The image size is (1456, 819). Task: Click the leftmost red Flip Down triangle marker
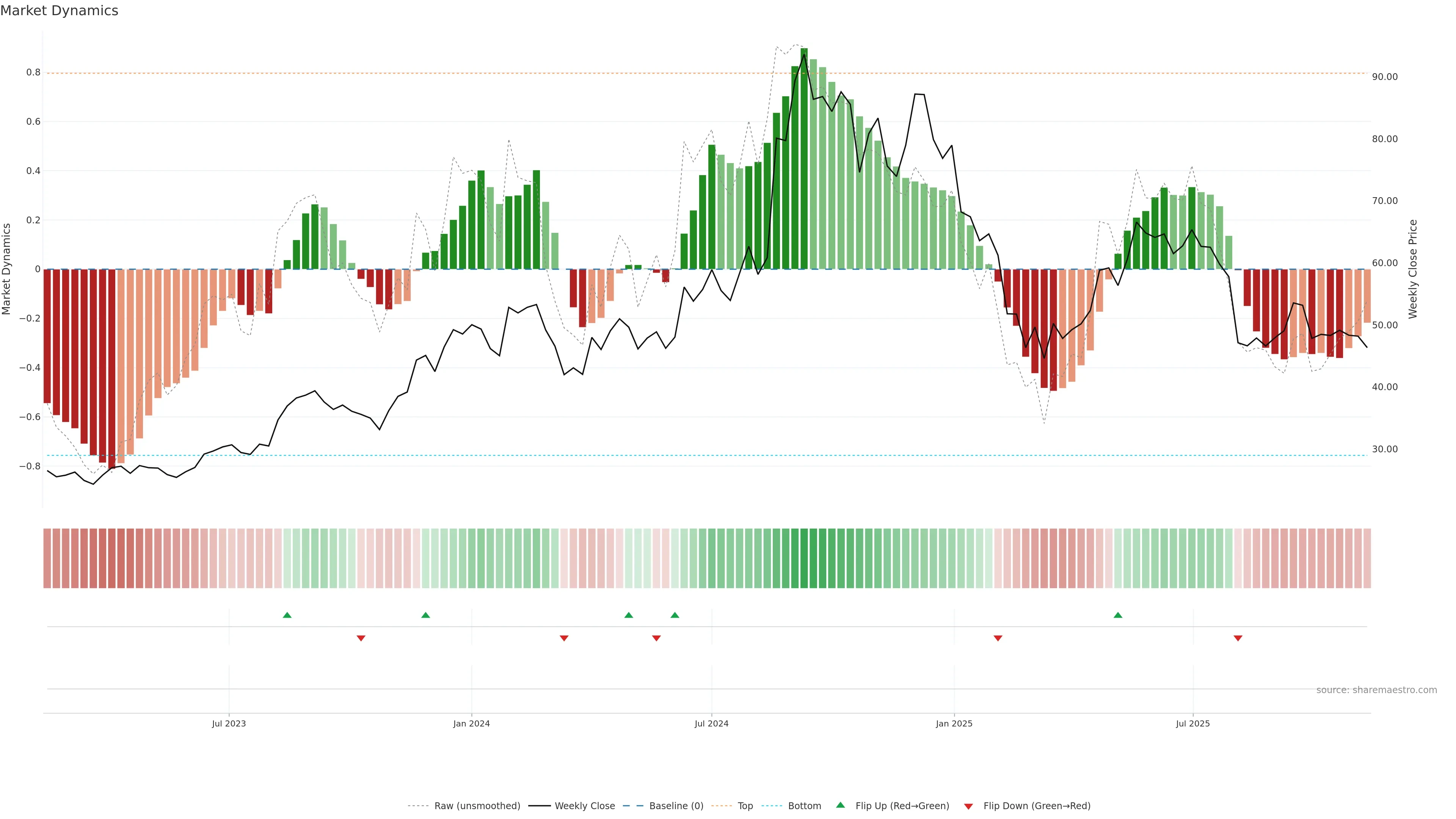[361, 638]
